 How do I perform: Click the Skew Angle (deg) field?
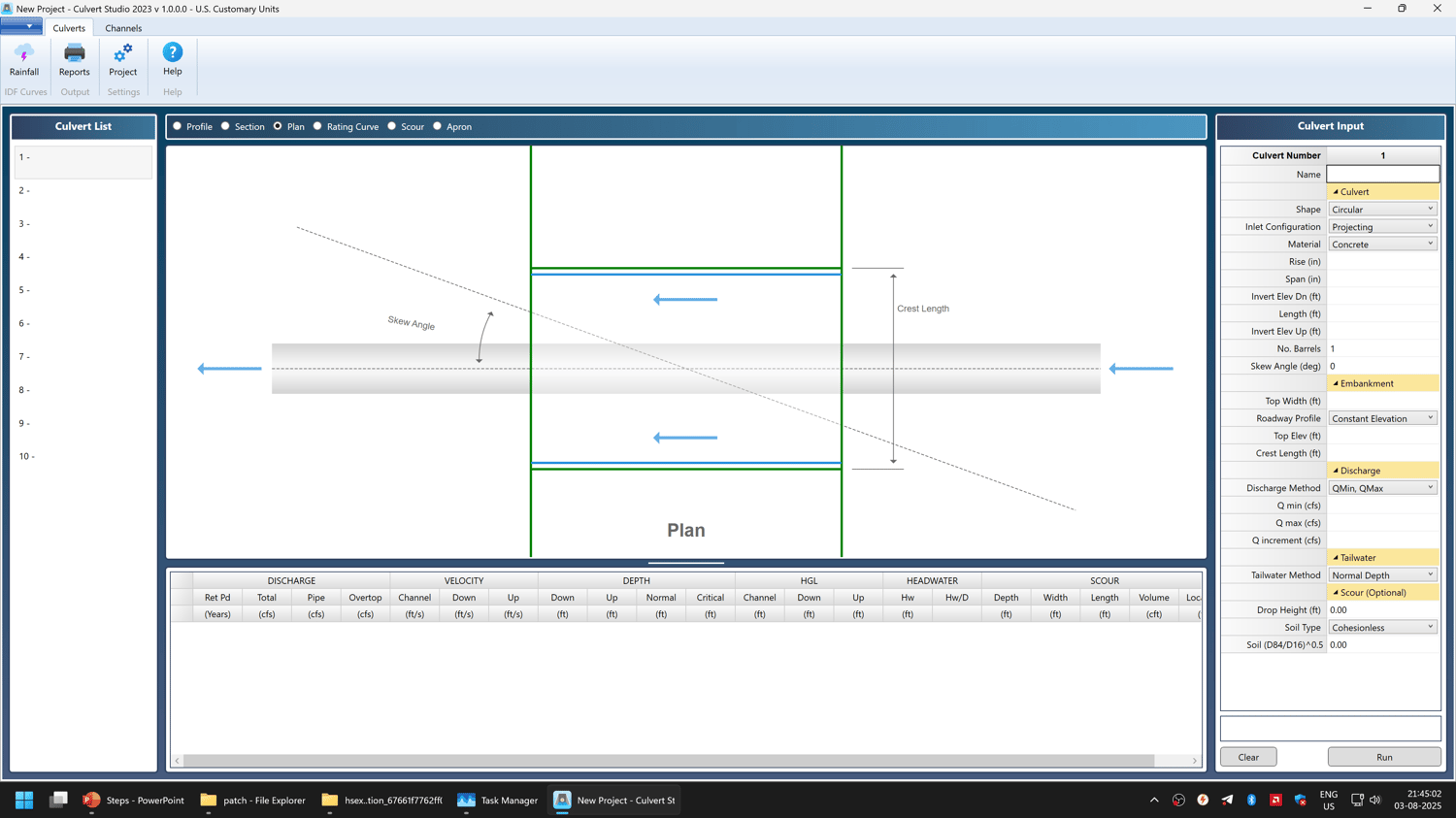[x=1383, y=367]
